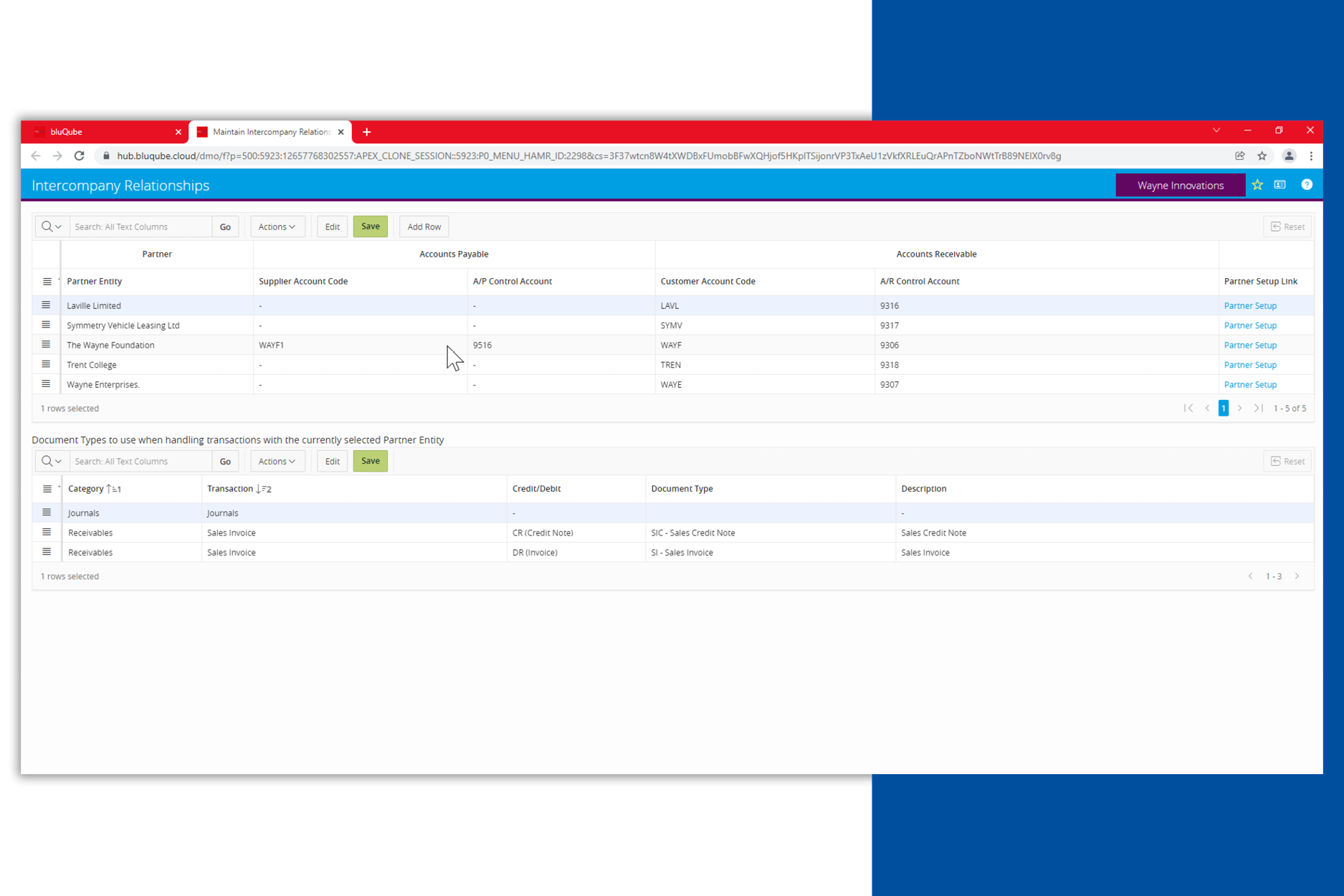Image resolution: width=1344 pixels, height=896 pixels.
Task: Switch to the bluQube browser tab
Action: tap(105, 132)
